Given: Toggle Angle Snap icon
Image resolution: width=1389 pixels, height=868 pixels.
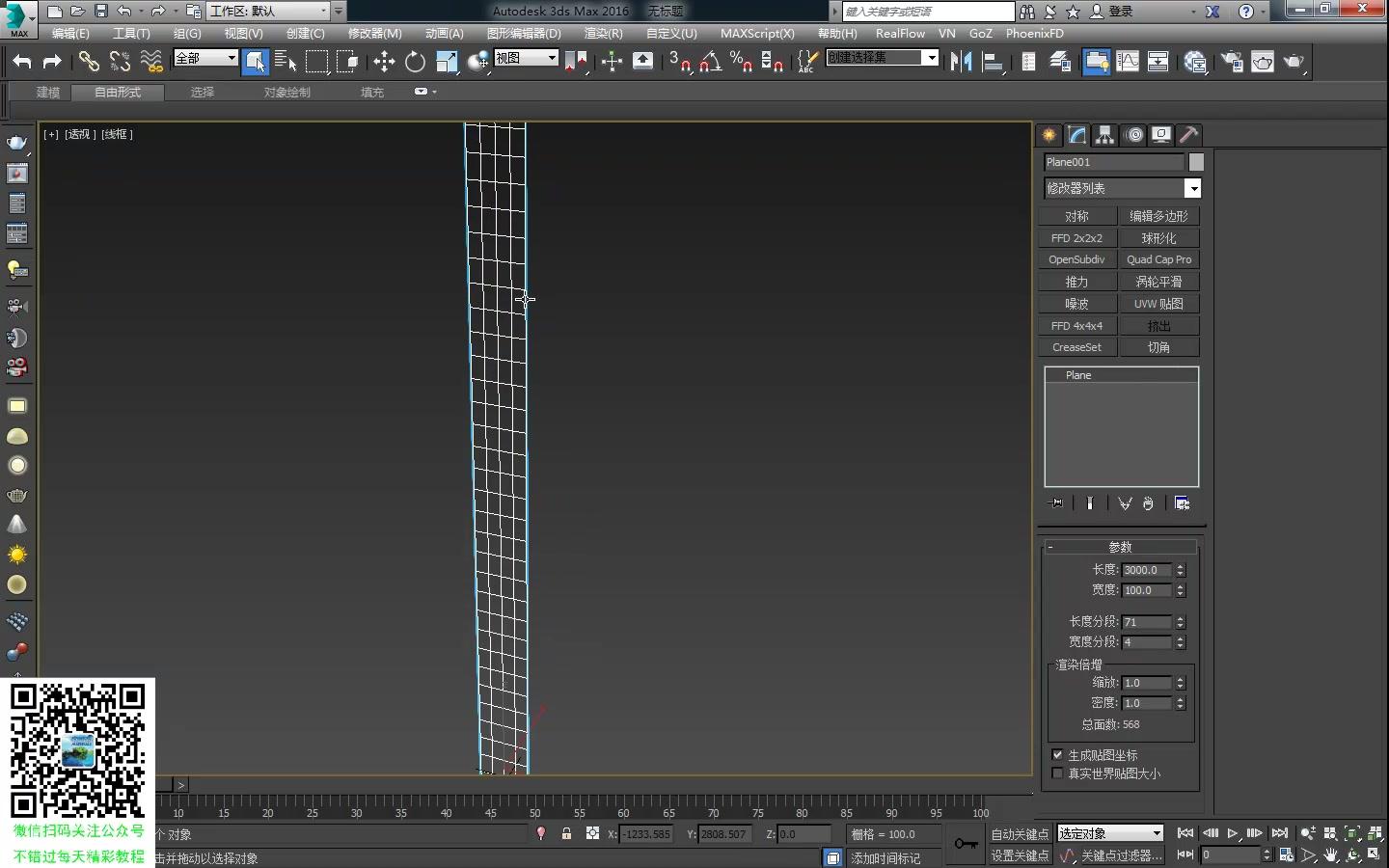Looking at the screenshot, I should click(711, 62).
